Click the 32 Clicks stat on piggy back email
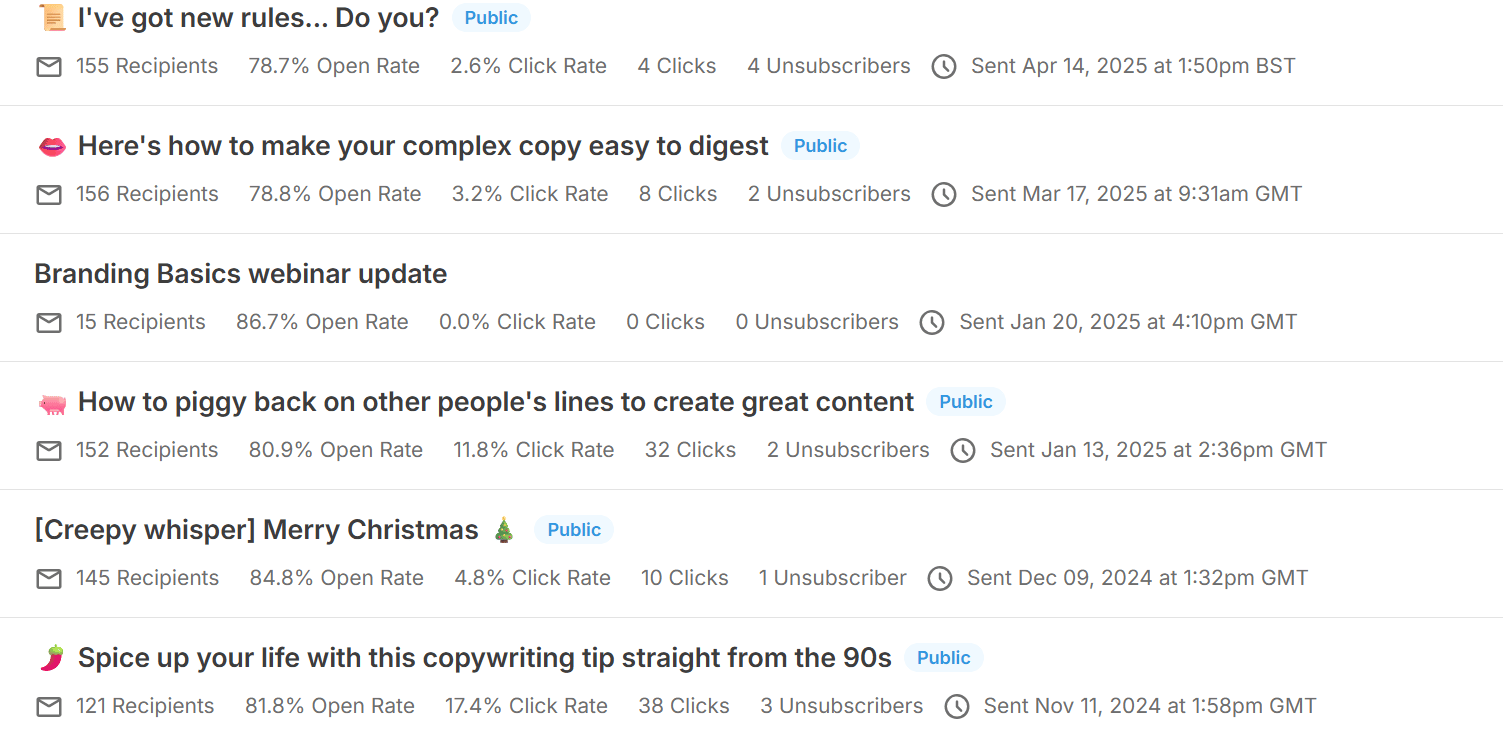 tap(690, 450)
